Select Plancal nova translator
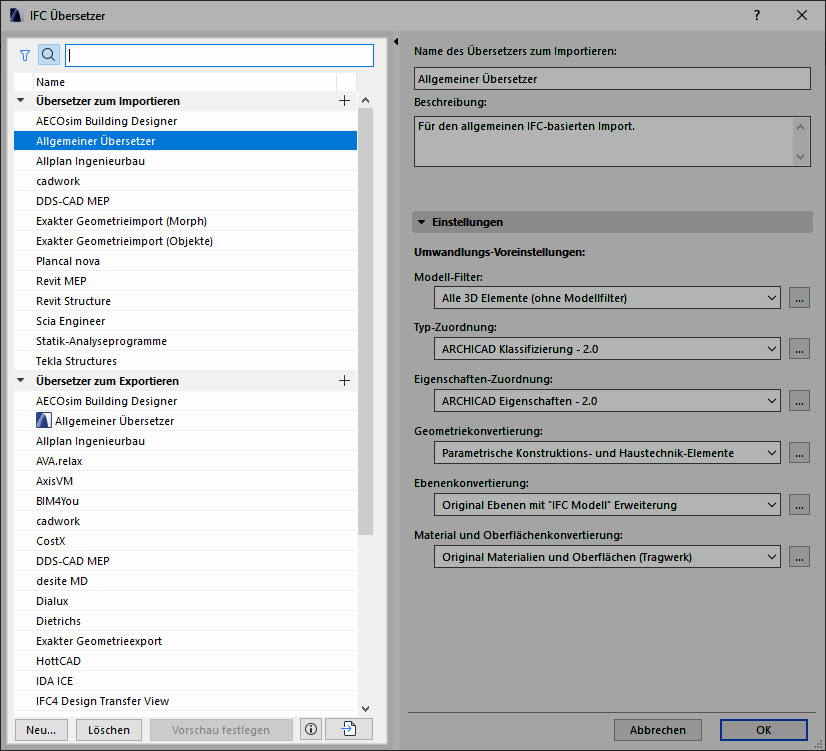The height and width of the screenshot is (751, 826). pos(185,261)
